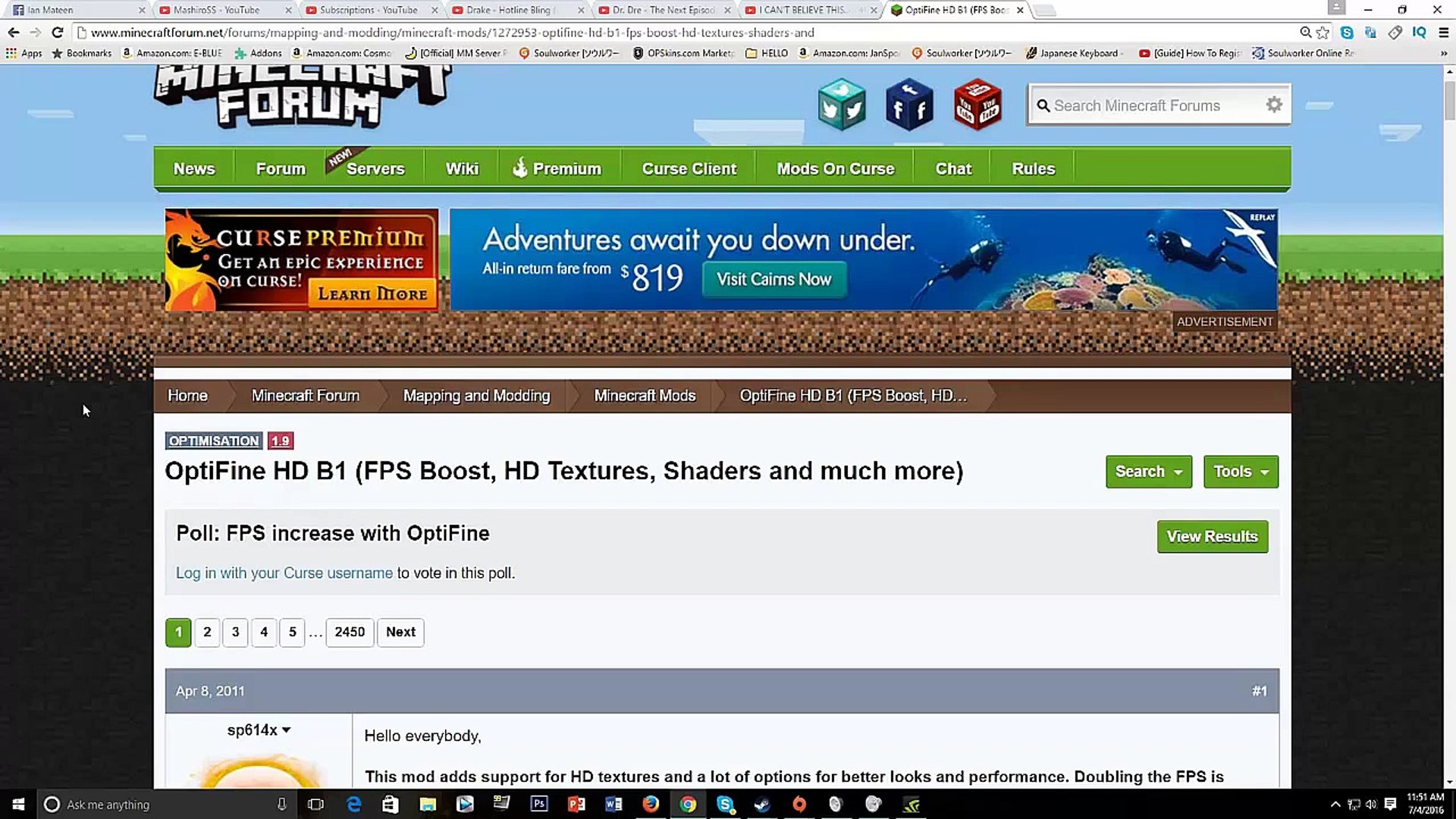The height and width of the screenshot is (819, 1456).
Task: Expand the Search dropdown button
Action: click(x=1148, y=472)
